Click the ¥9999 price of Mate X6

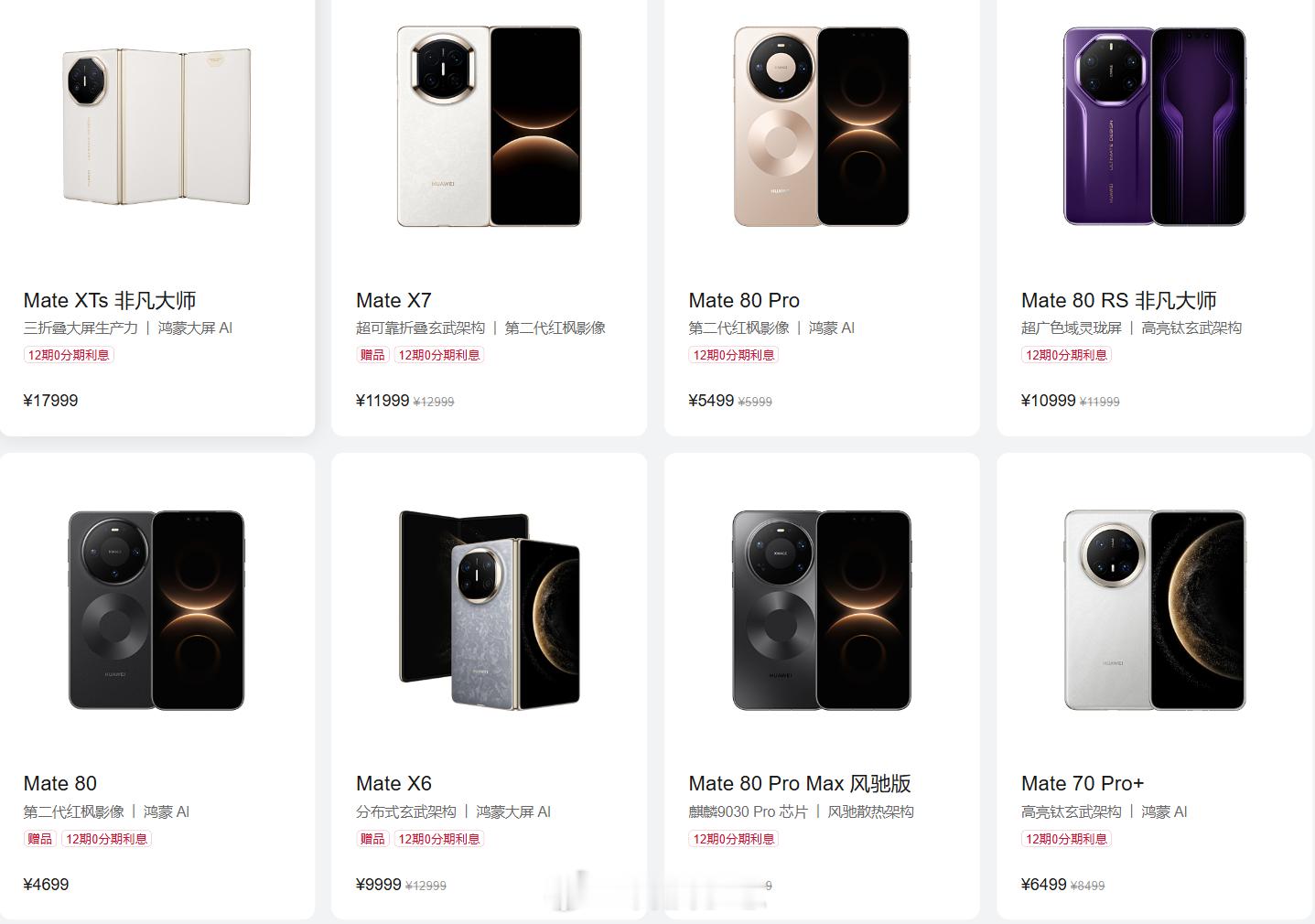[379, 885]
